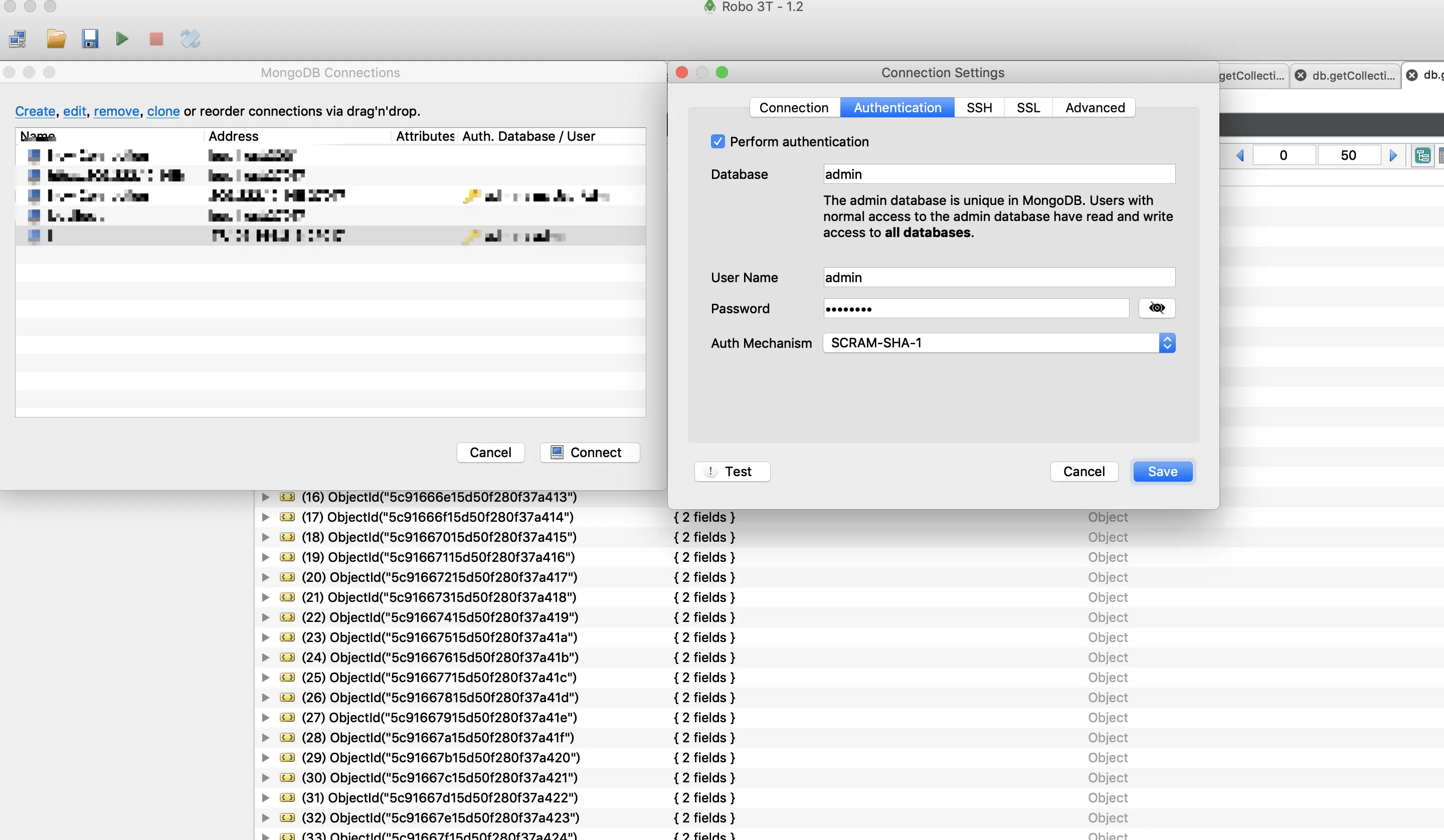Click the previous page left arrow
This screenshot has height=840, width=1444.
coord(1239,155)
